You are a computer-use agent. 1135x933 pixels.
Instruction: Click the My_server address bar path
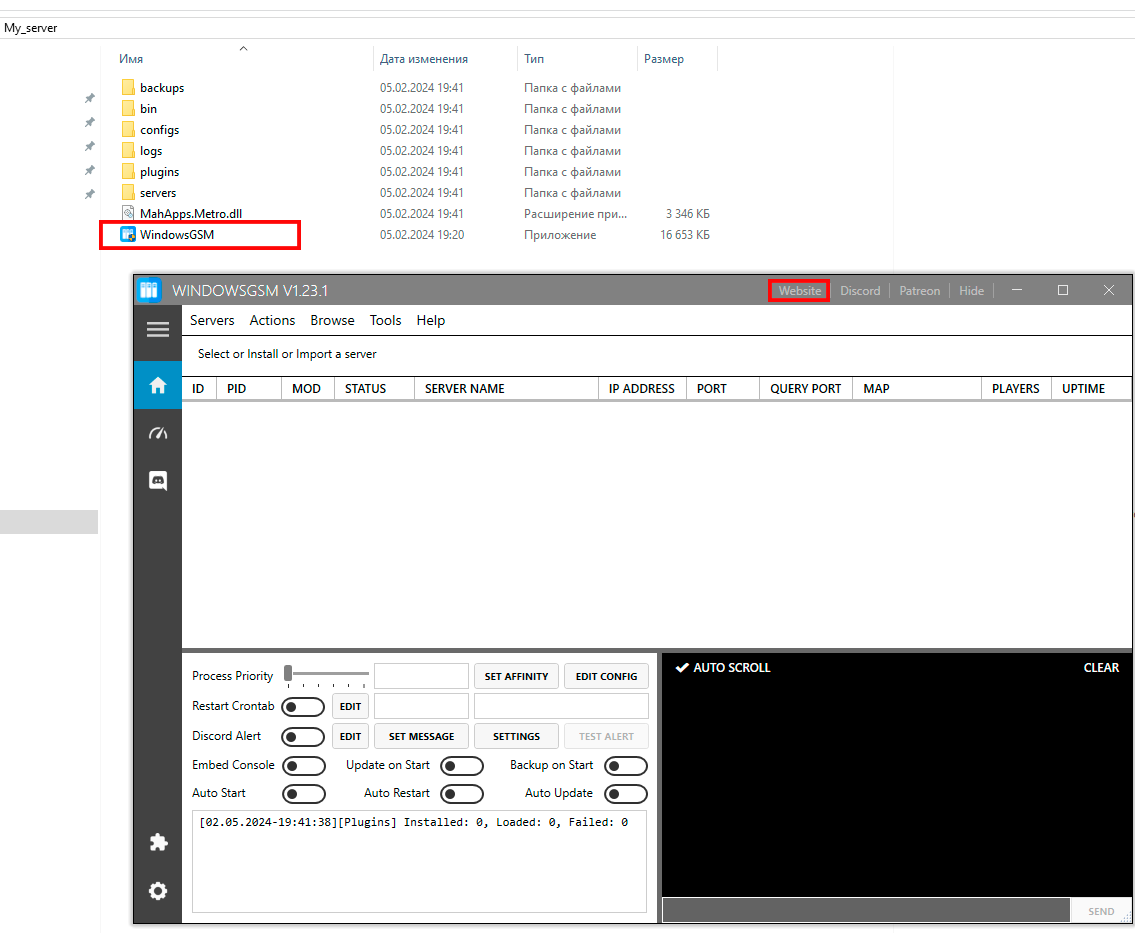[x=30, y=28]
